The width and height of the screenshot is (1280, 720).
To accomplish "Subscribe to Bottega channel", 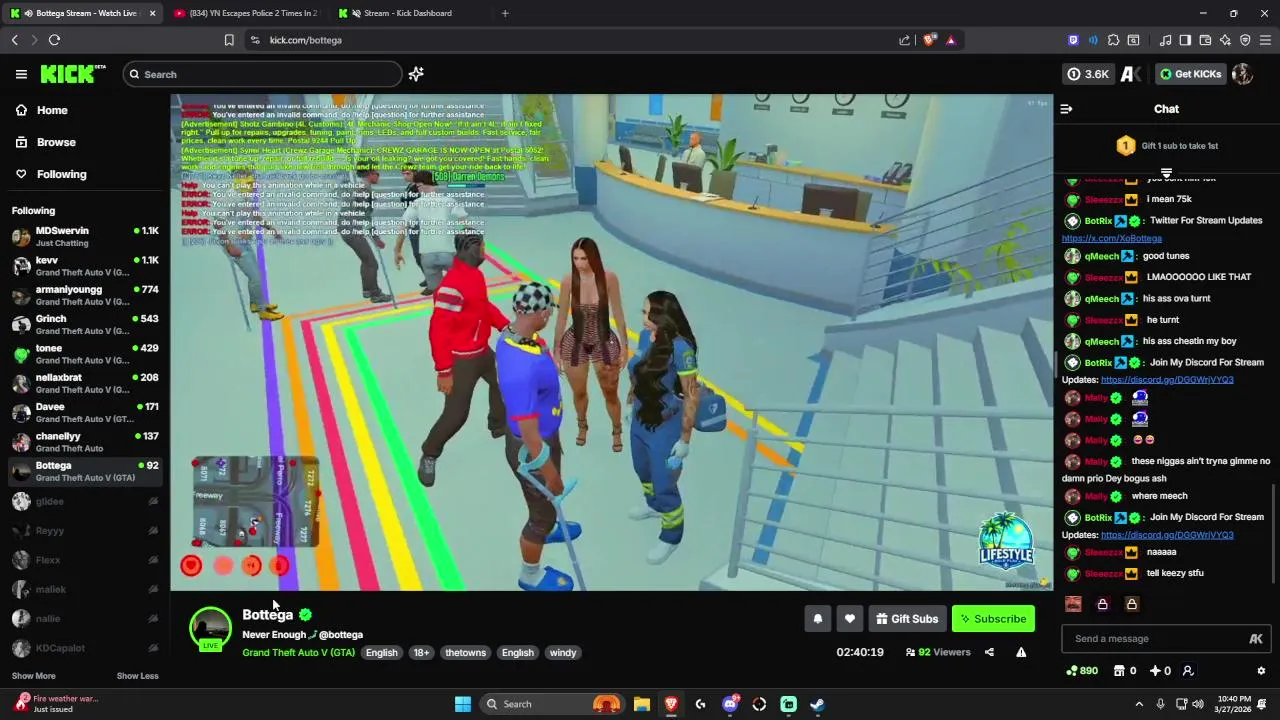I will point(993,619).
